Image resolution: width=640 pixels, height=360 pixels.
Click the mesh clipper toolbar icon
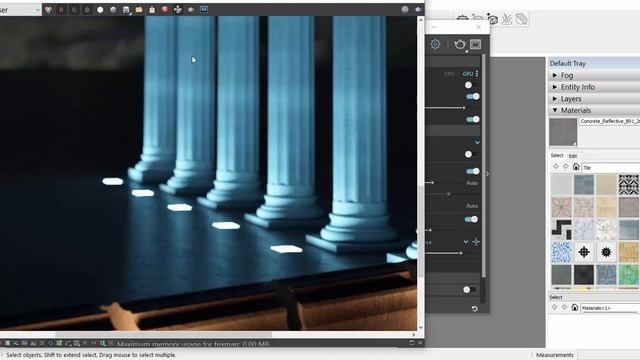(521, 19)
